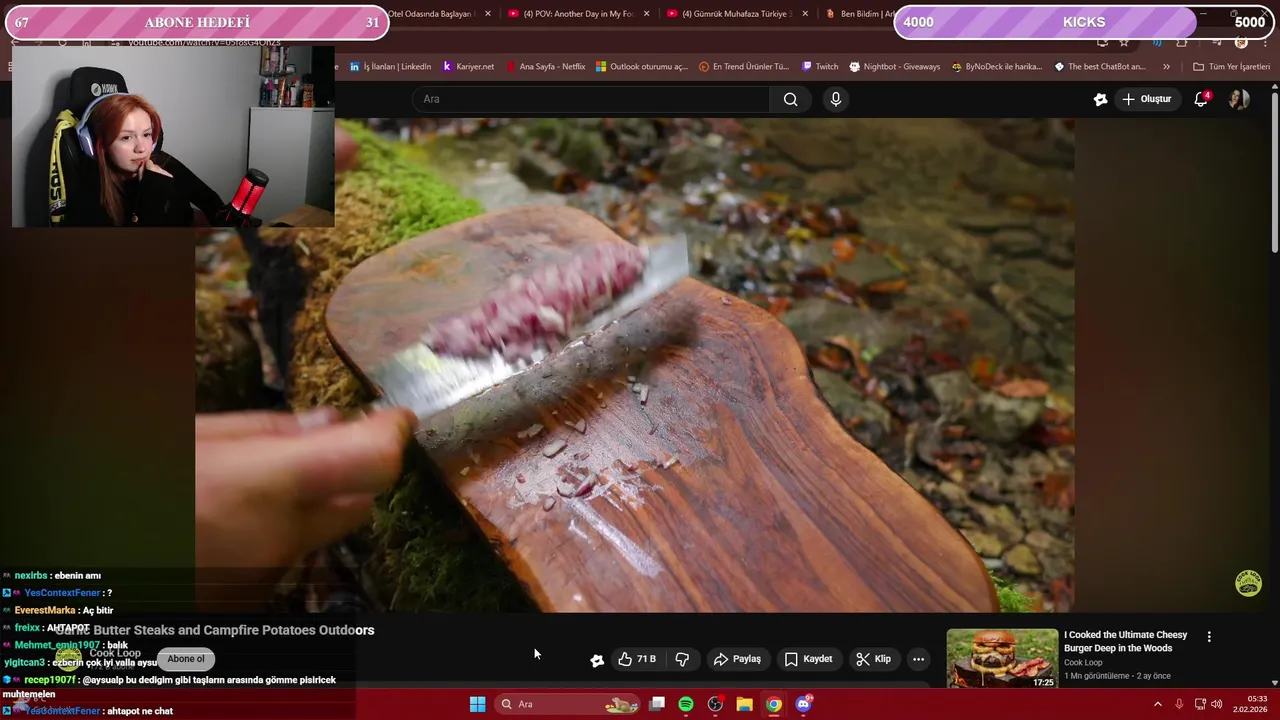Image resolution: width=1280 pixels, height=720 pixels.
Task: Open Ana Sayfa - Netflix bookmark
Action: click(x=545, y=67)
